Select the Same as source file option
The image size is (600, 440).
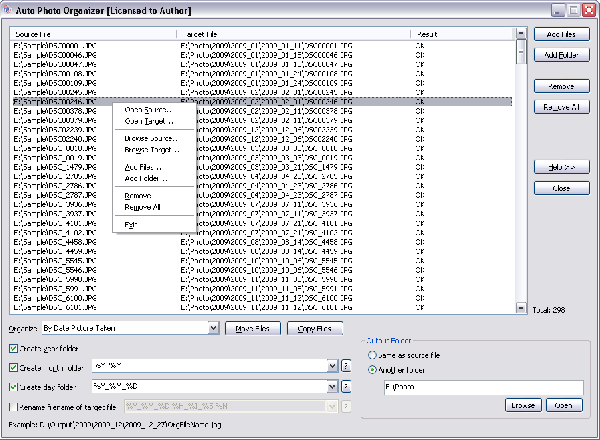(374, 355)
